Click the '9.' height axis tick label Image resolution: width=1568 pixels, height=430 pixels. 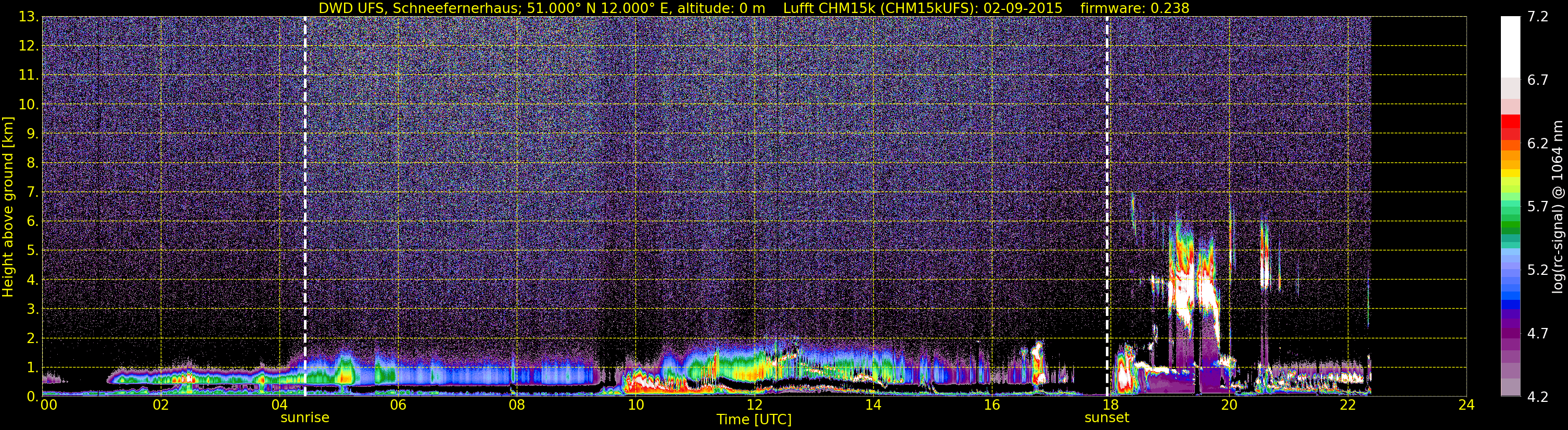[32, 133]
